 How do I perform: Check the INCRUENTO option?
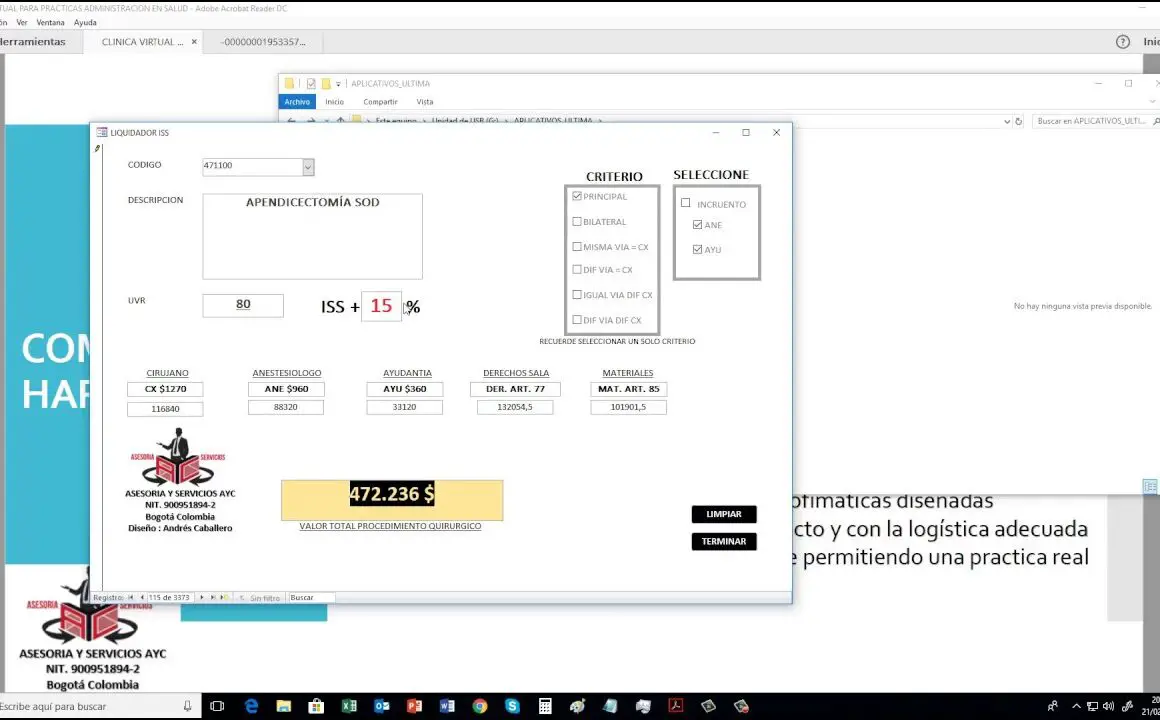click(x=686, y=203)
